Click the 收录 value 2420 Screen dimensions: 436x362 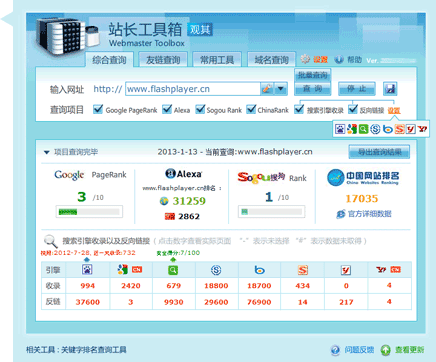pos(131,286)
